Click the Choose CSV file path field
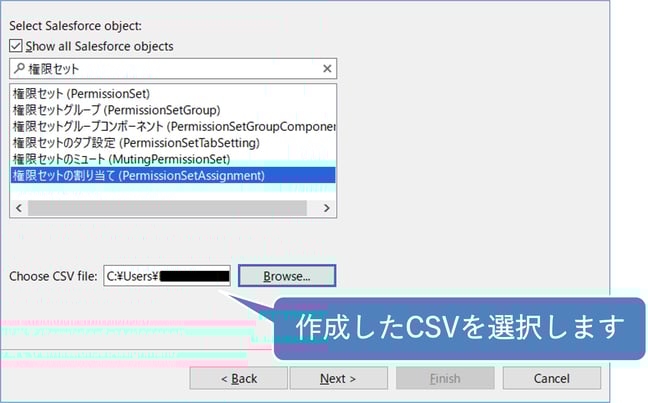648x403 pixels. click(167, 276)
